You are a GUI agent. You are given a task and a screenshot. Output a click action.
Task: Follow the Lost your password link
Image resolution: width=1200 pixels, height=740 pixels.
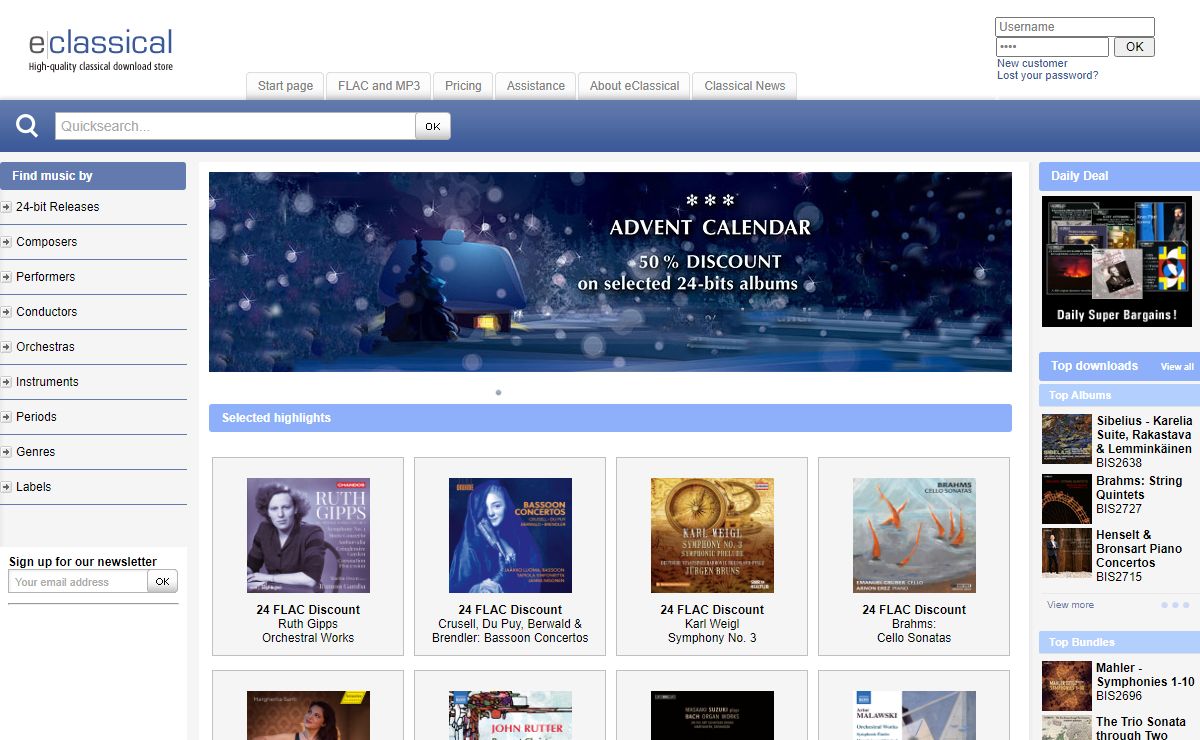coord(1047,75)
